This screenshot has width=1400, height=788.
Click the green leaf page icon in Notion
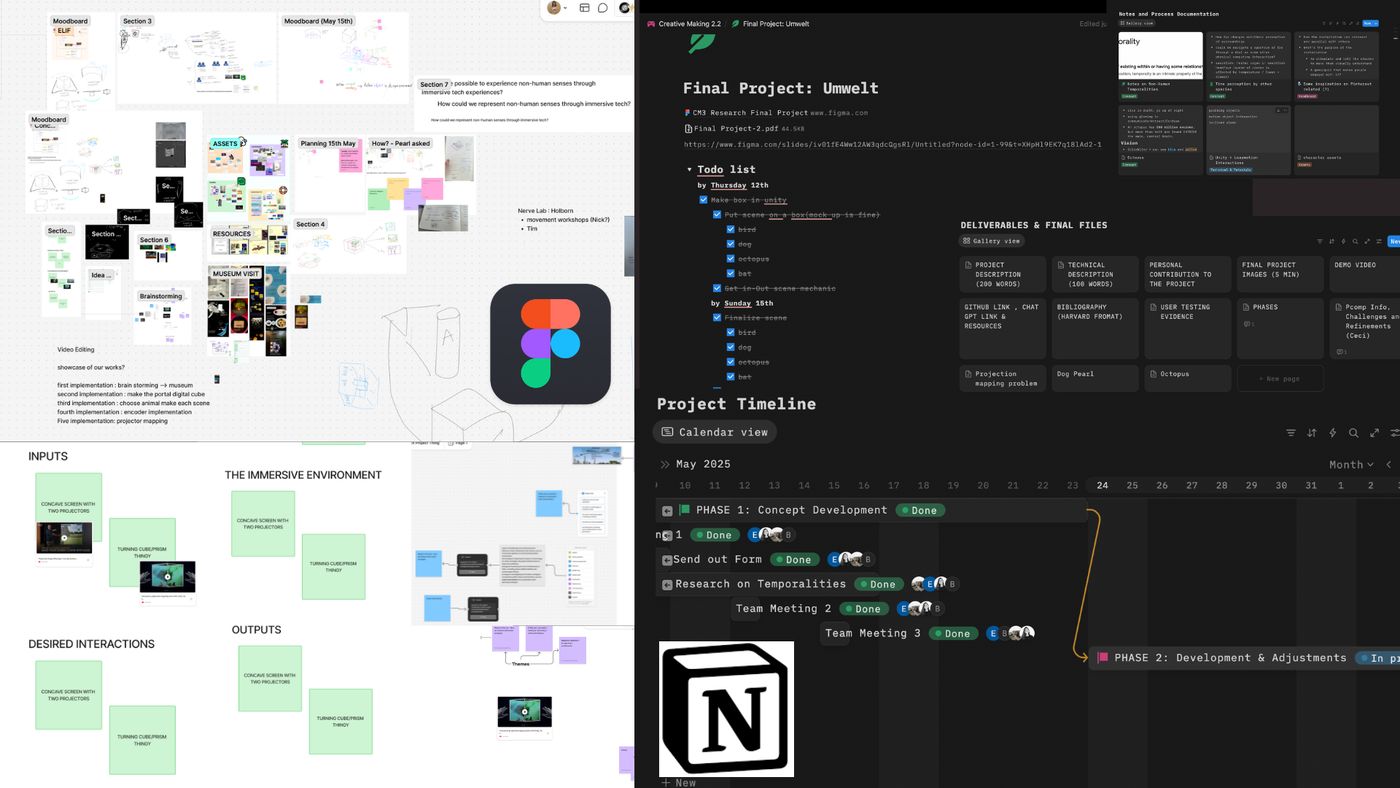pos(702,42)
